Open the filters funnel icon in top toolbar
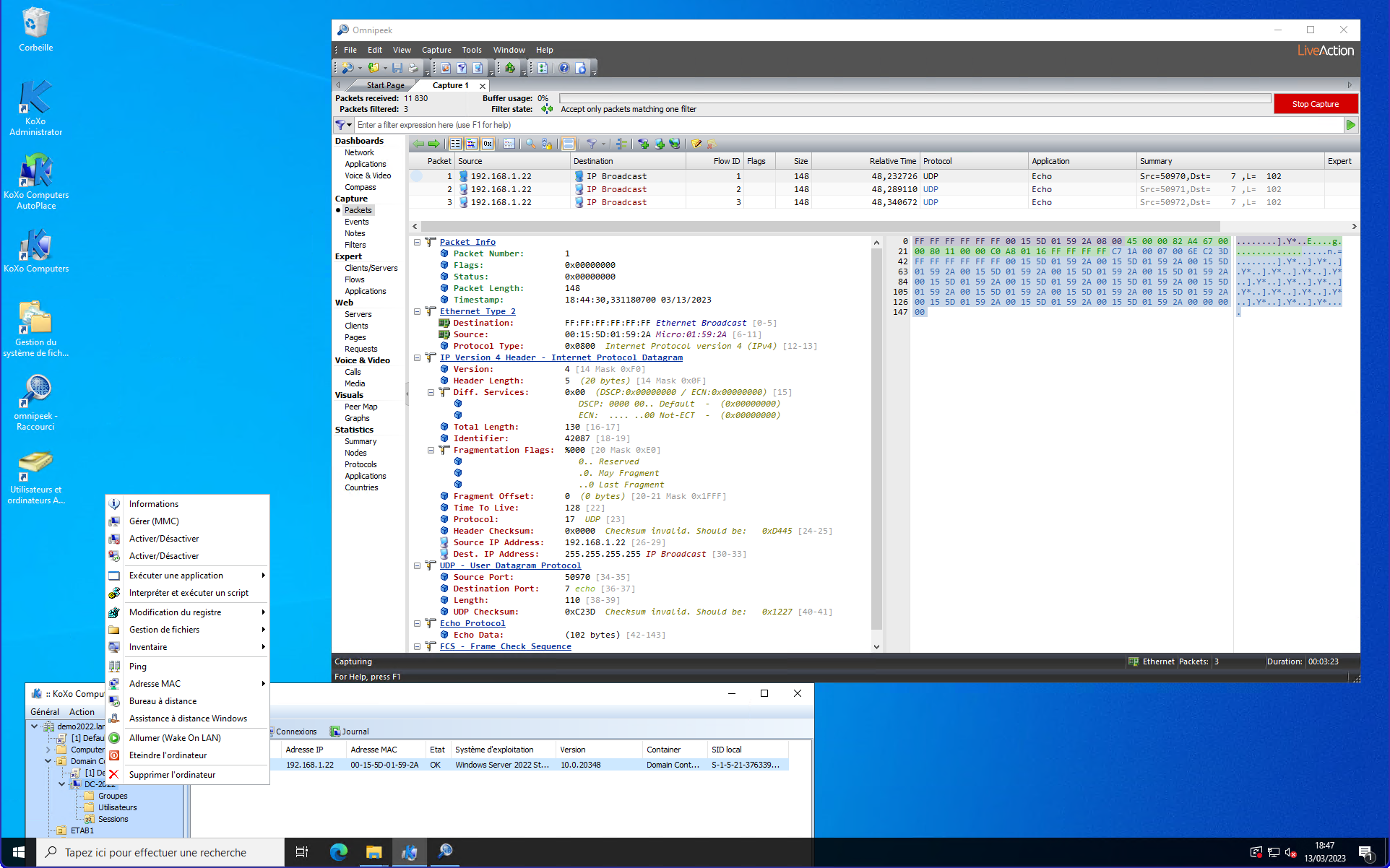The width and height of the screenshot is (1390, 868). (462, 68)
